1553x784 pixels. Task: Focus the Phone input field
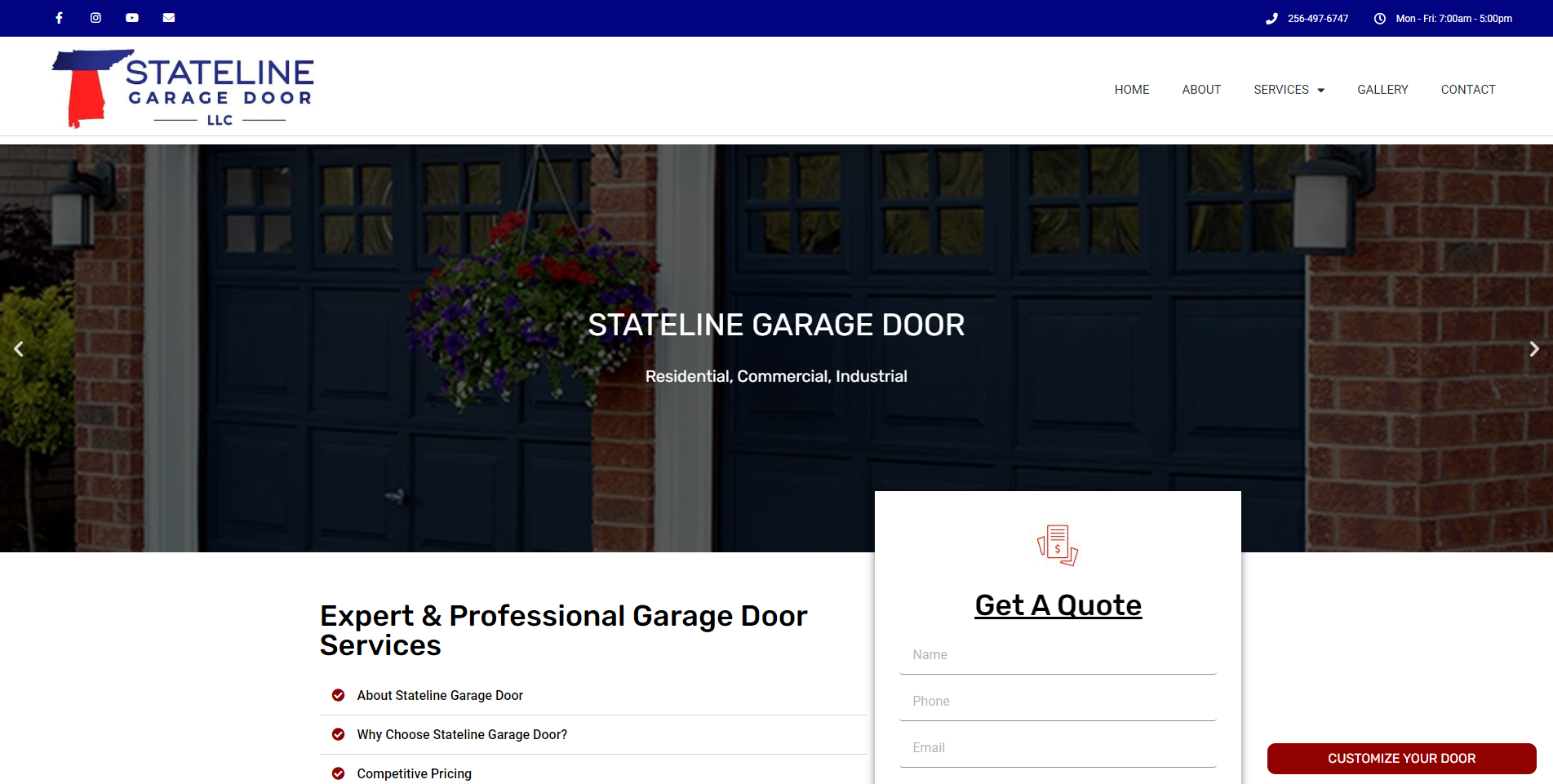pos(1058,702)
